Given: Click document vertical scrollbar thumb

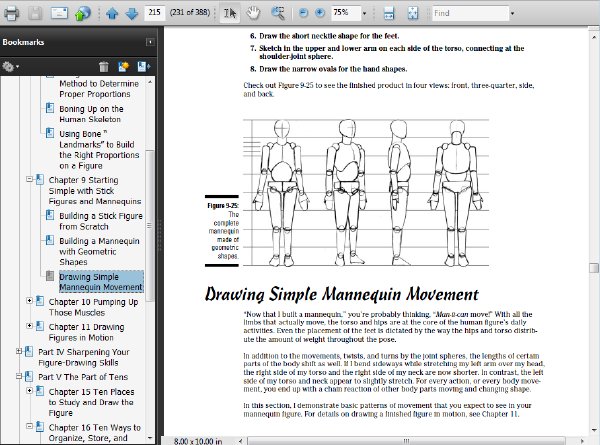Looking at the screenshot, I should tap(594, 268).
